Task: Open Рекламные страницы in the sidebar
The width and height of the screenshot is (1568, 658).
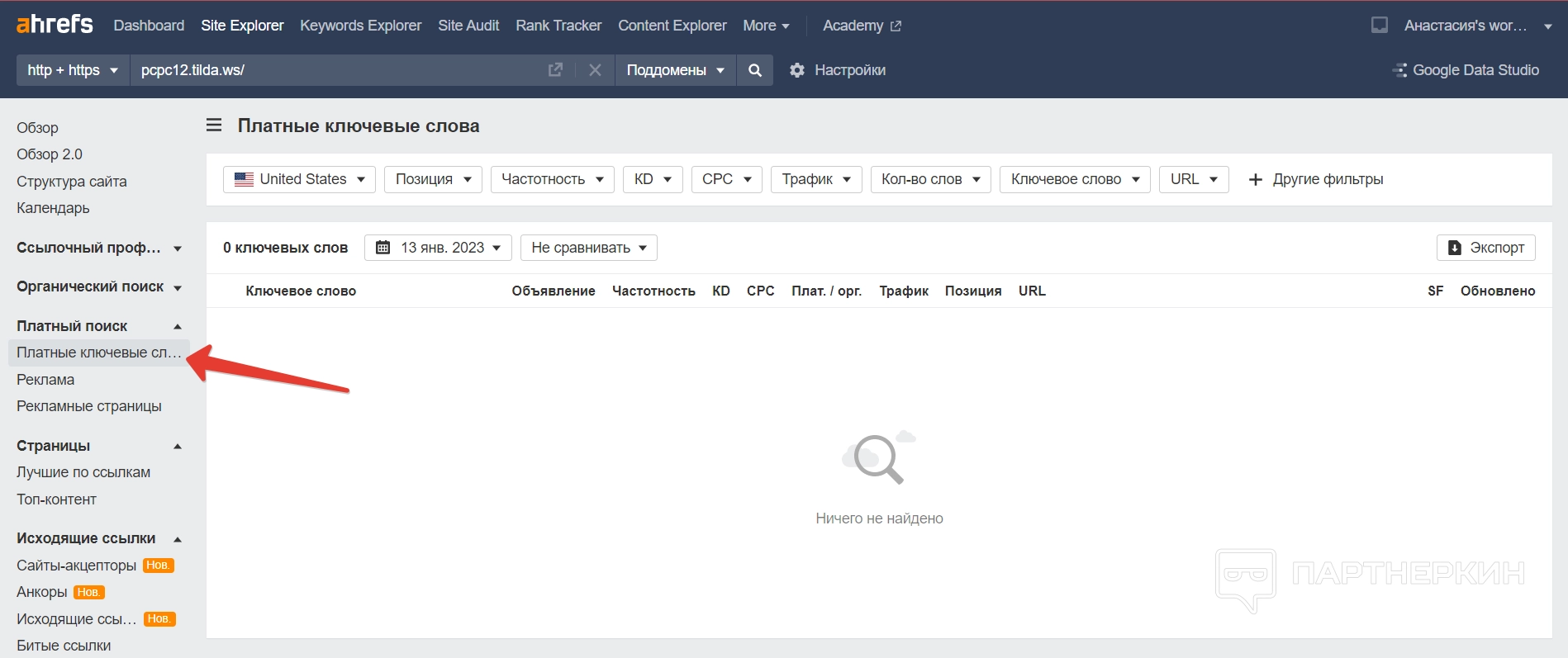Action: tap(89, 406)
